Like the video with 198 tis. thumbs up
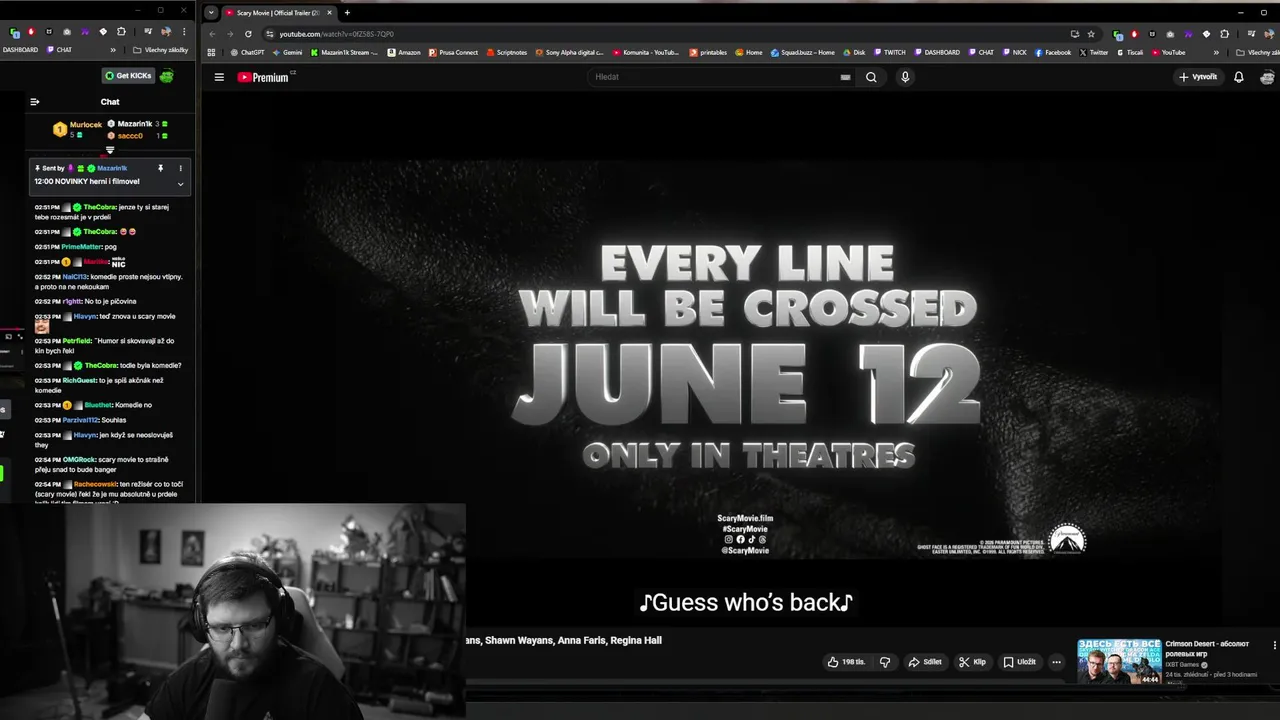1280x720 pixels. (846, 662)
